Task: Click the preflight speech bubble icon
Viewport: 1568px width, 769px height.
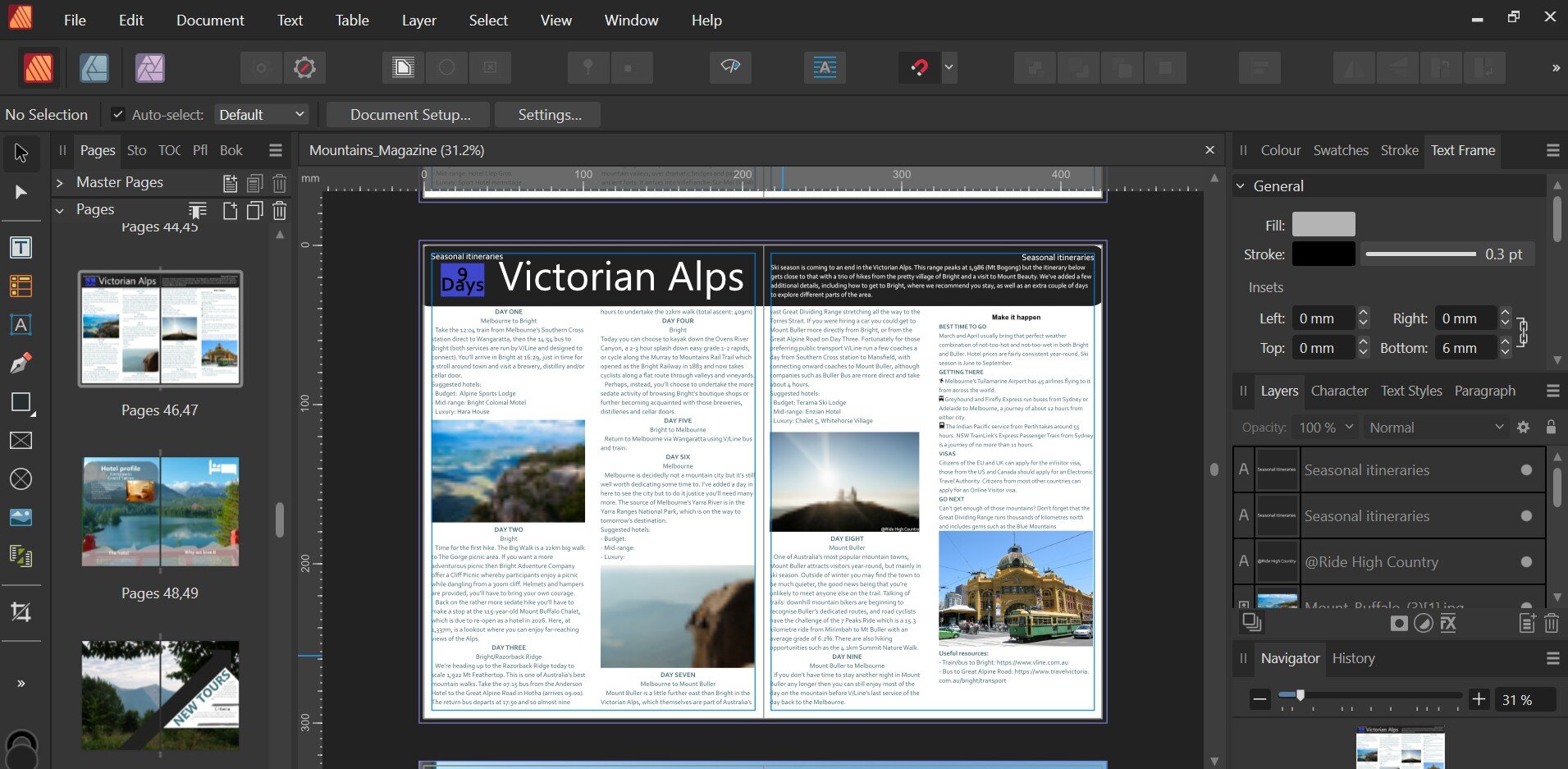Action: click(x=730, y=67)
